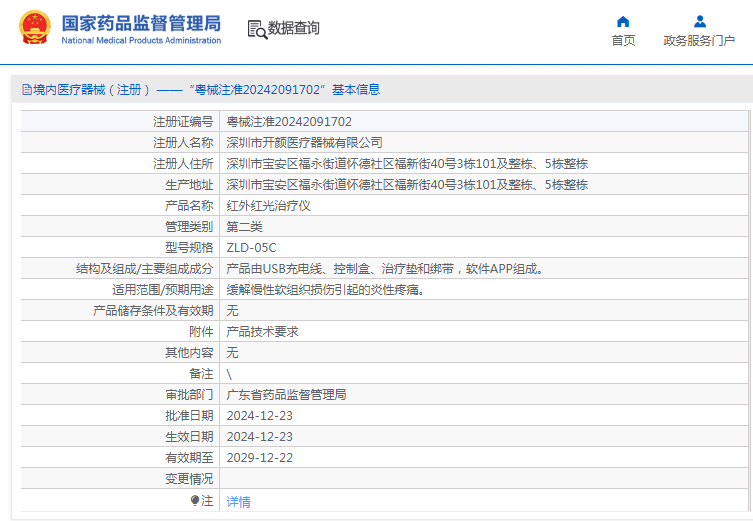Select 生效日期 value 2024-12-23
Viewport: 753px width, 521px height.
[x=260, y=437]
